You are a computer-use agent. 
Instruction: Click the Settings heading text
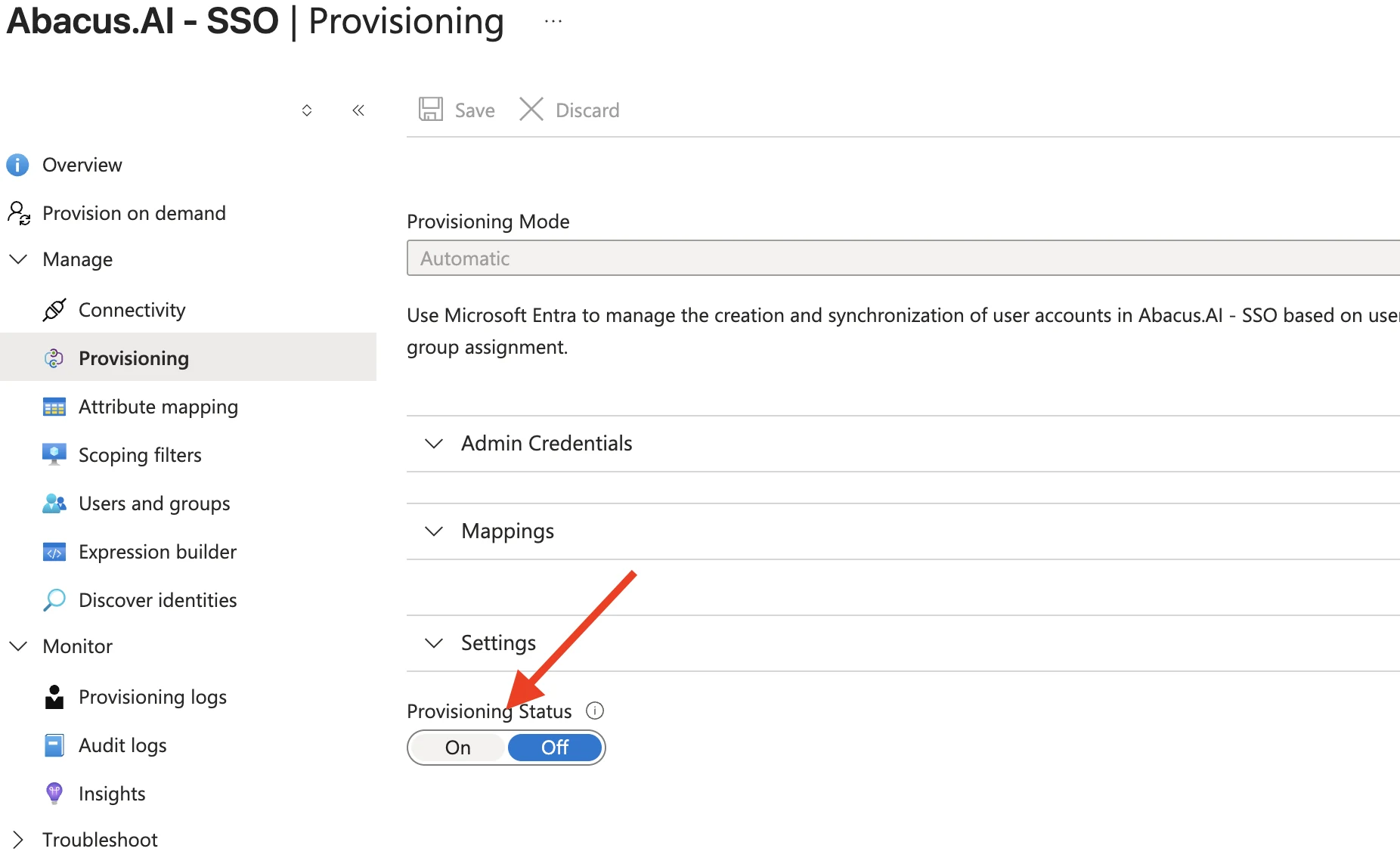click(x=498, y=643)
